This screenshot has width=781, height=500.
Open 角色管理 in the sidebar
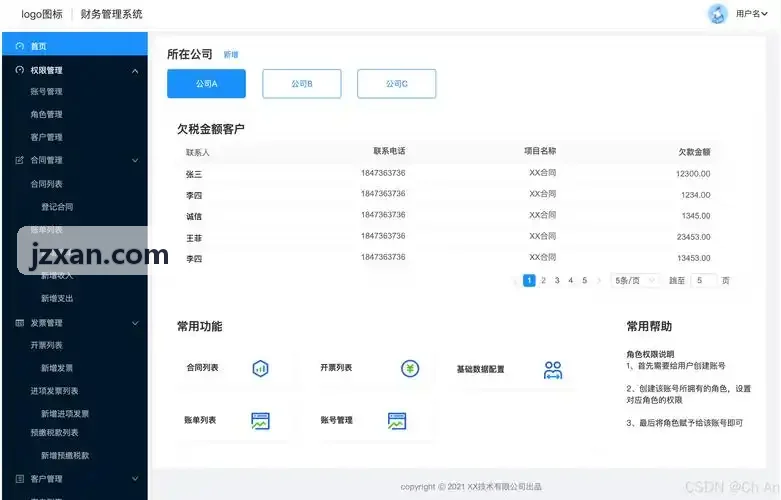point(46,115)
